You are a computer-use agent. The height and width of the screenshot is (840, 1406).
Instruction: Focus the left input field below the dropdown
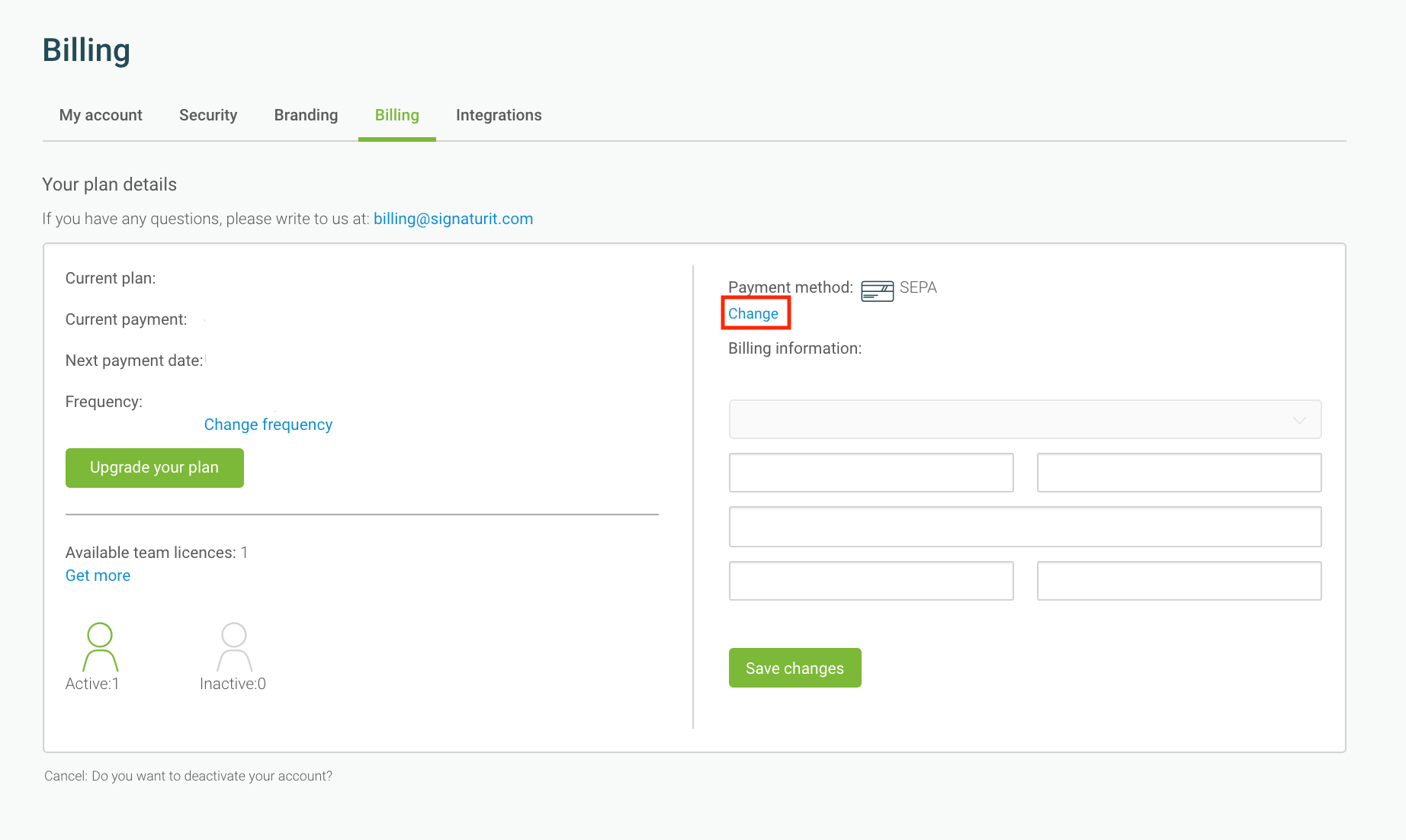click(872, 473)
